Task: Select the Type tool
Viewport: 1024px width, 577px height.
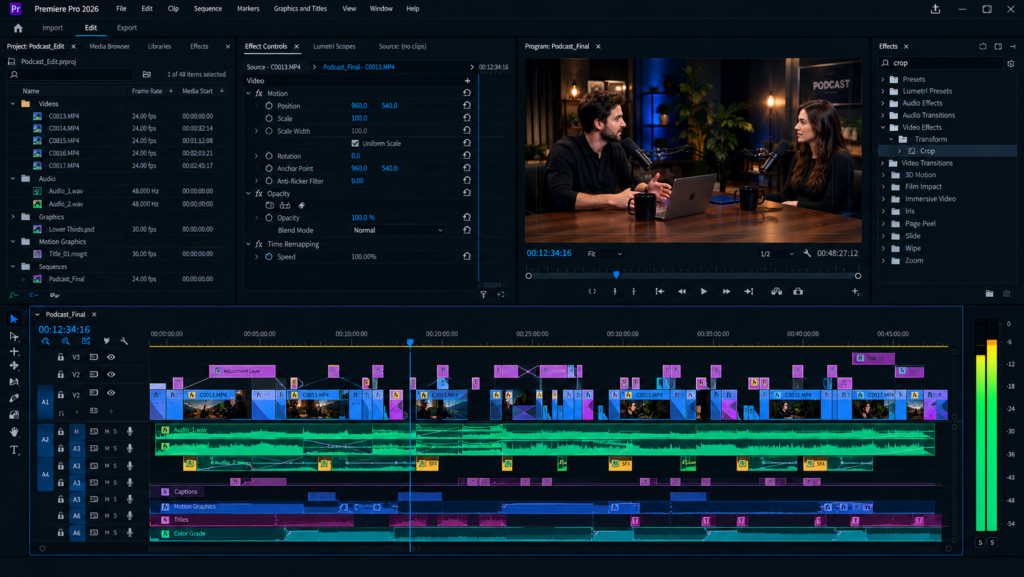Action: (x=14, y=450)
